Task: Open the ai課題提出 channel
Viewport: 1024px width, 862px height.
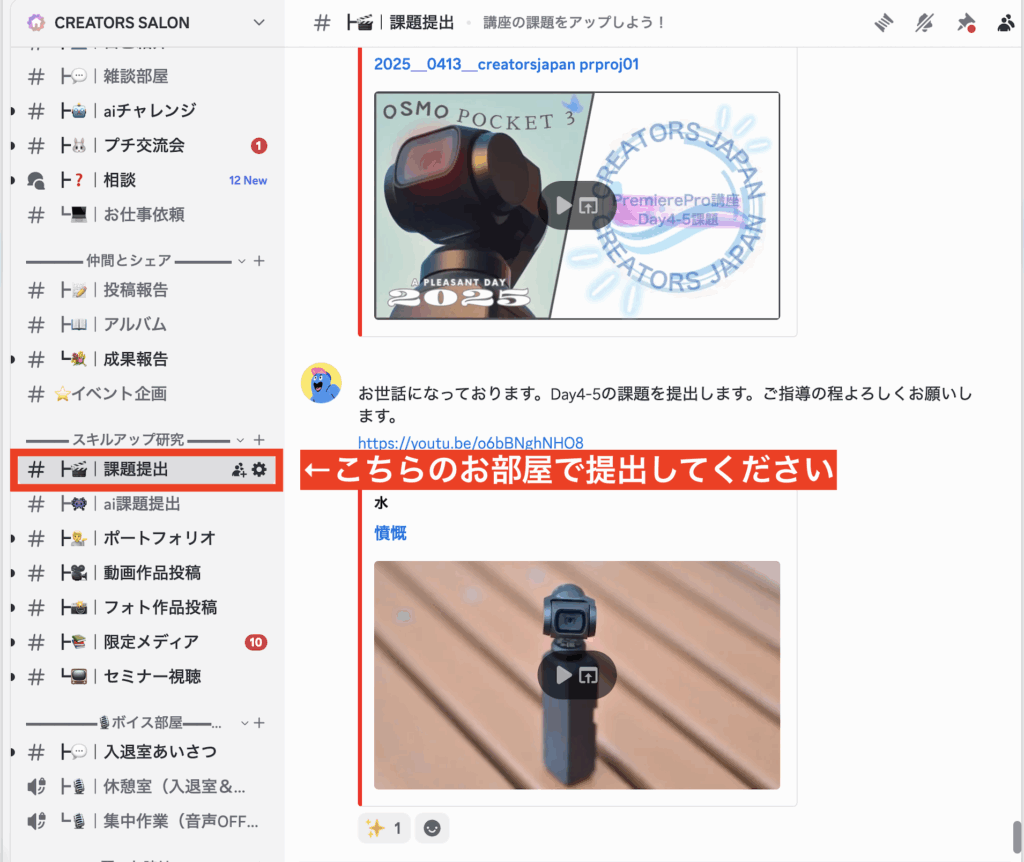Action: [x=146, y=504]
